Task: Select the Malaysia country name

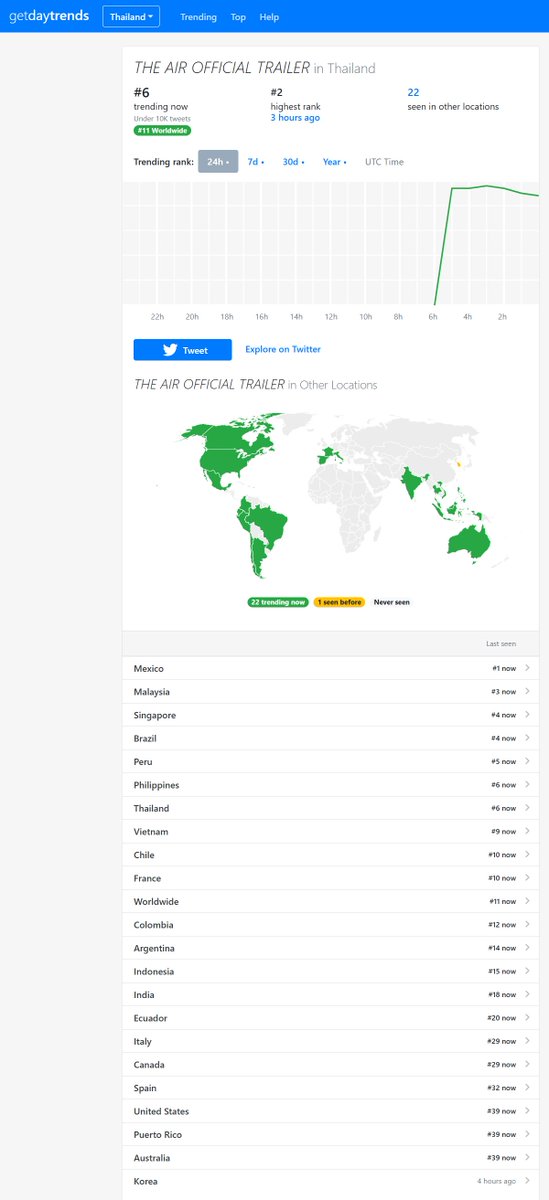Action: point(152,692)
